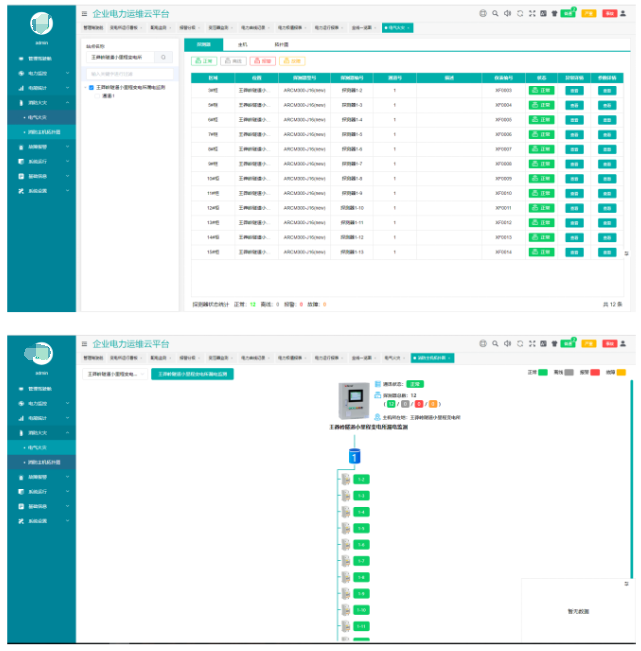
Task: Switch to 拓扑图 tab
Action: (x=281, y=44)
